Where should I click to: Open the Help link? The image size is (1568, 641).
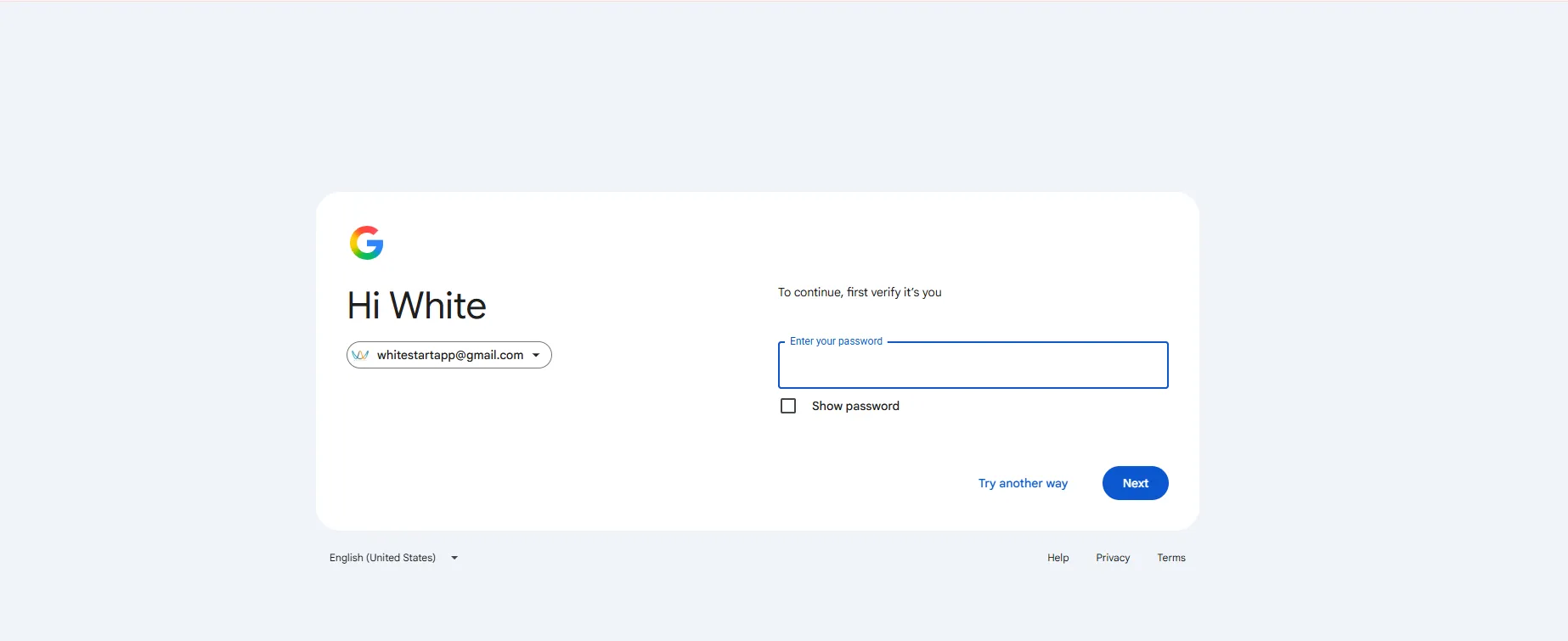(x=1058, y=558)
